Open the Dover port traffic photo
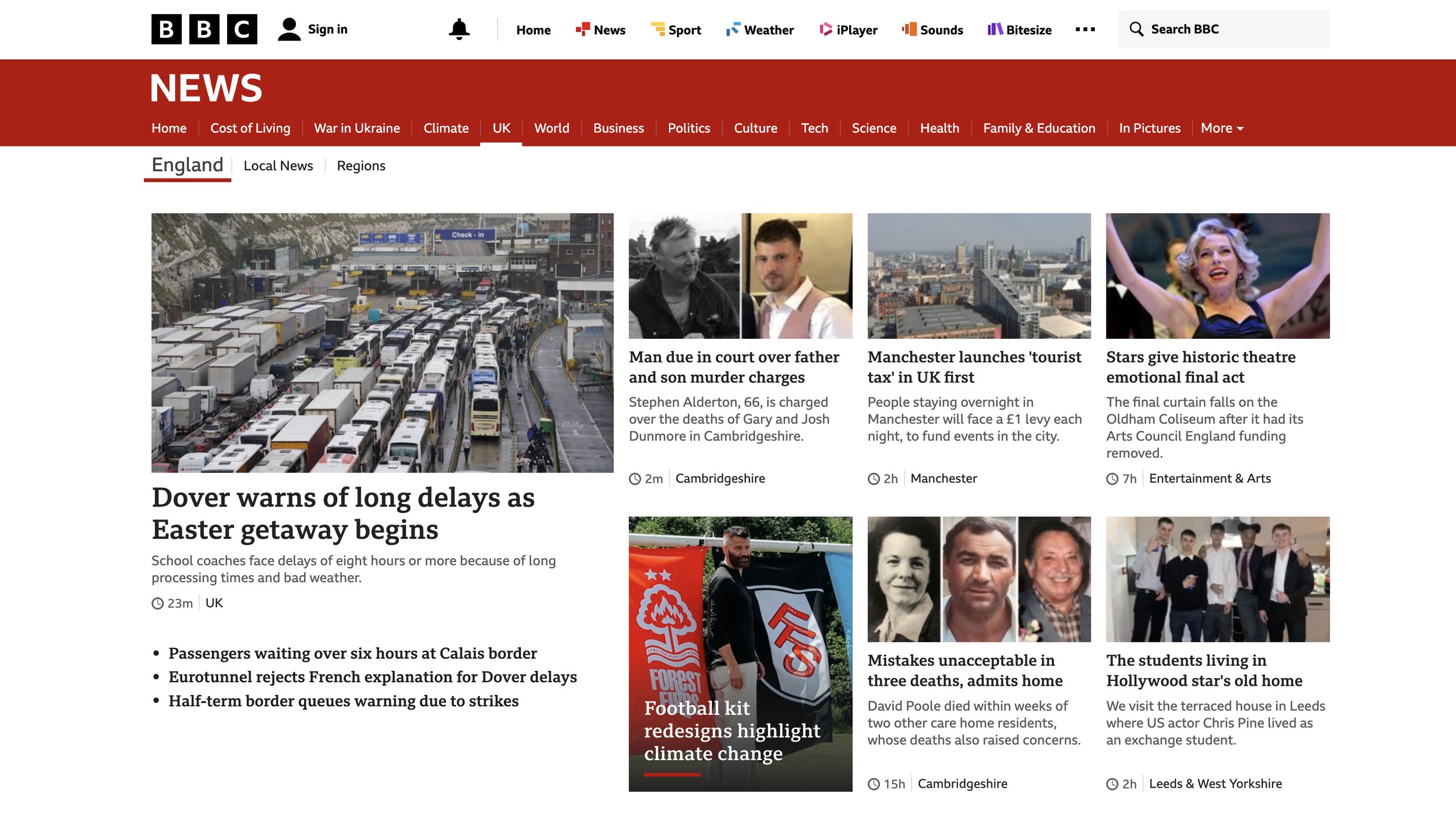The width and height of the screenshot is (1456, 837). tap(382, 343)
